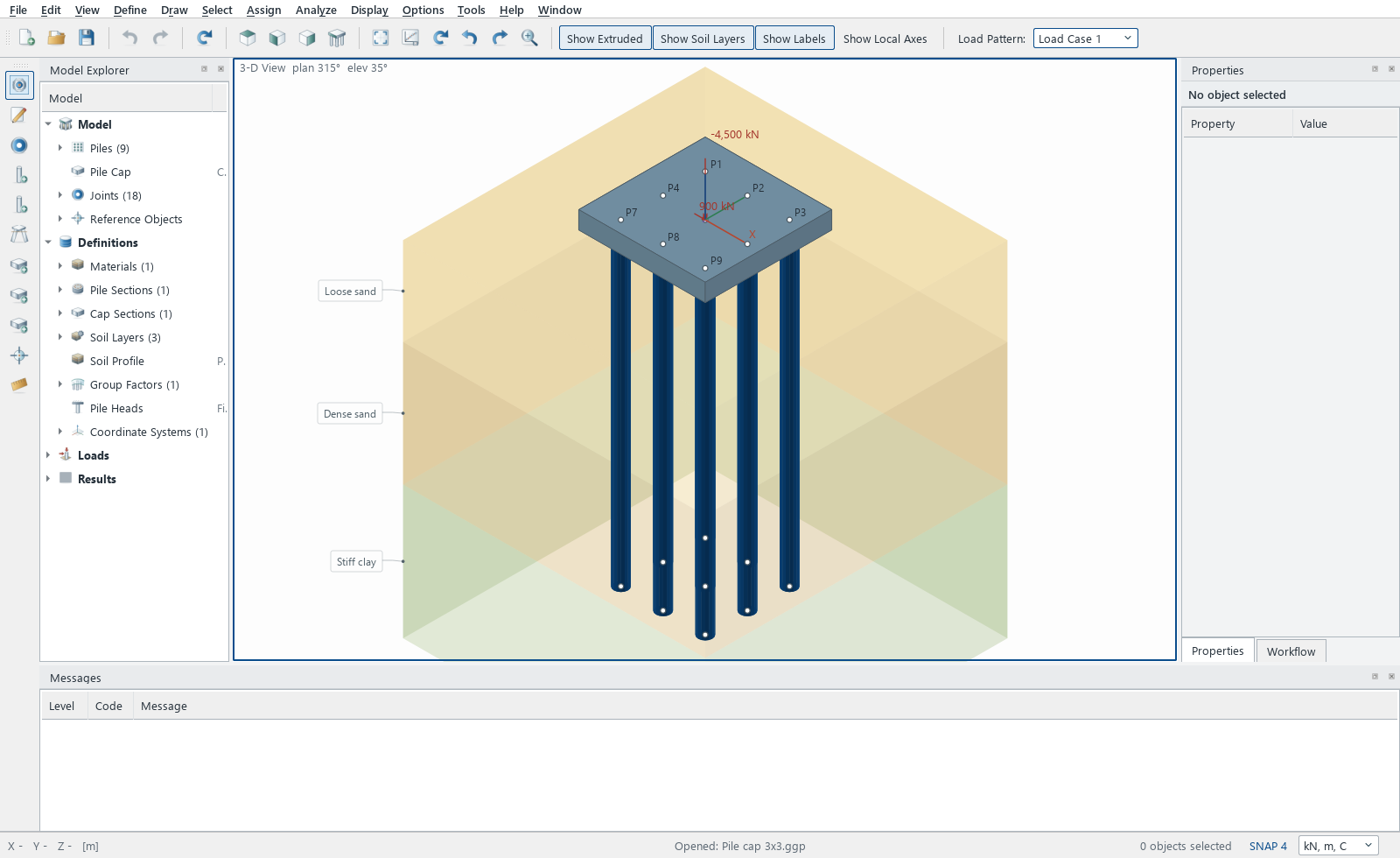Click the magnifier Zoom In icon
This screenshot has width=1400, height=858.
[529, 38]
